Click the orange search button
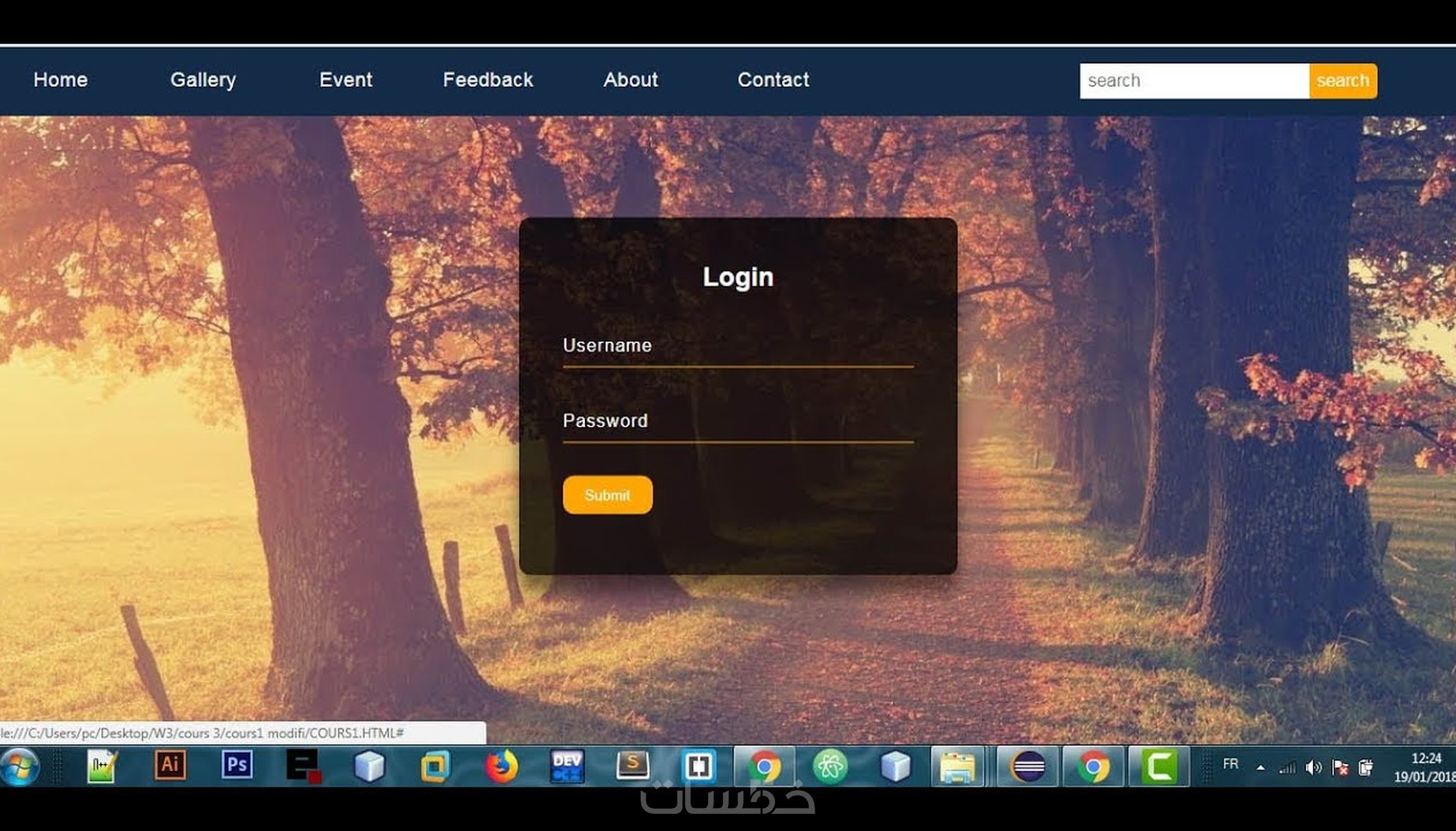The width and height of the screenshot is (1456, 831). (1343, 81)
